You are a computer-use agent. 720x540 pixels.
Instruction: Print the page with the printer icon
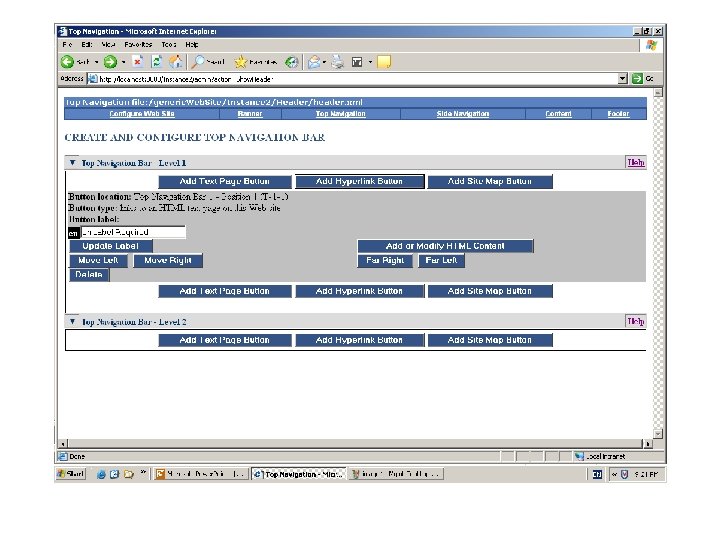[338, 62]
